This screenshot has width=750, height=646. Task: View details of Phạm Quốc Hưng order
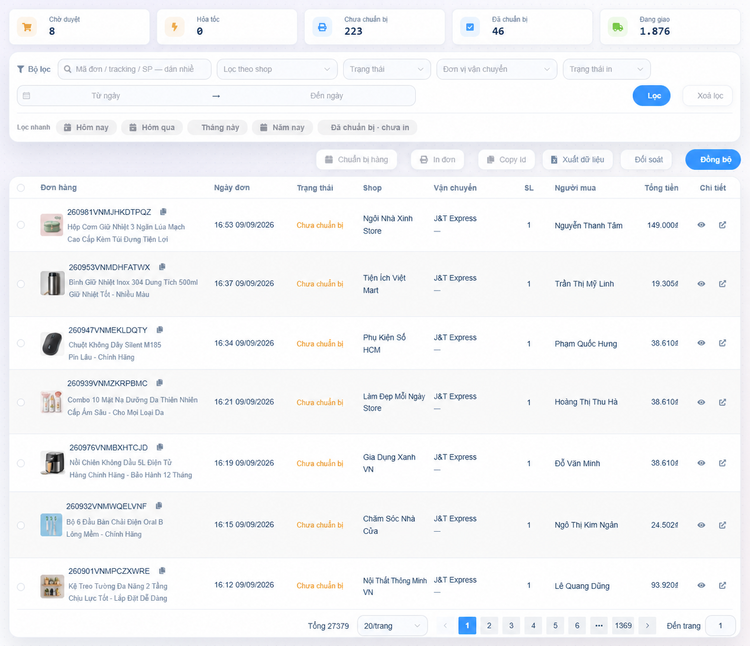pos(701,343)
